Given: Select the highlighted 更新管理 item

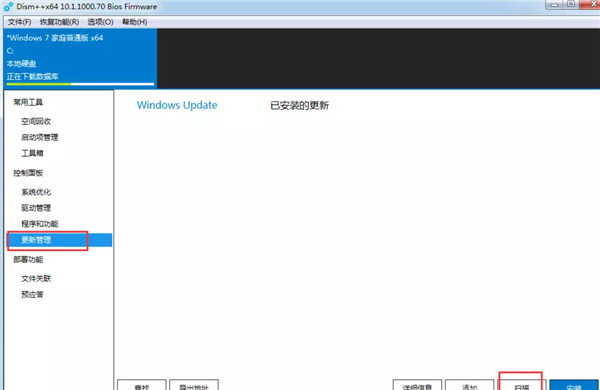Looking at the screenshot, I should pos(59,240).
